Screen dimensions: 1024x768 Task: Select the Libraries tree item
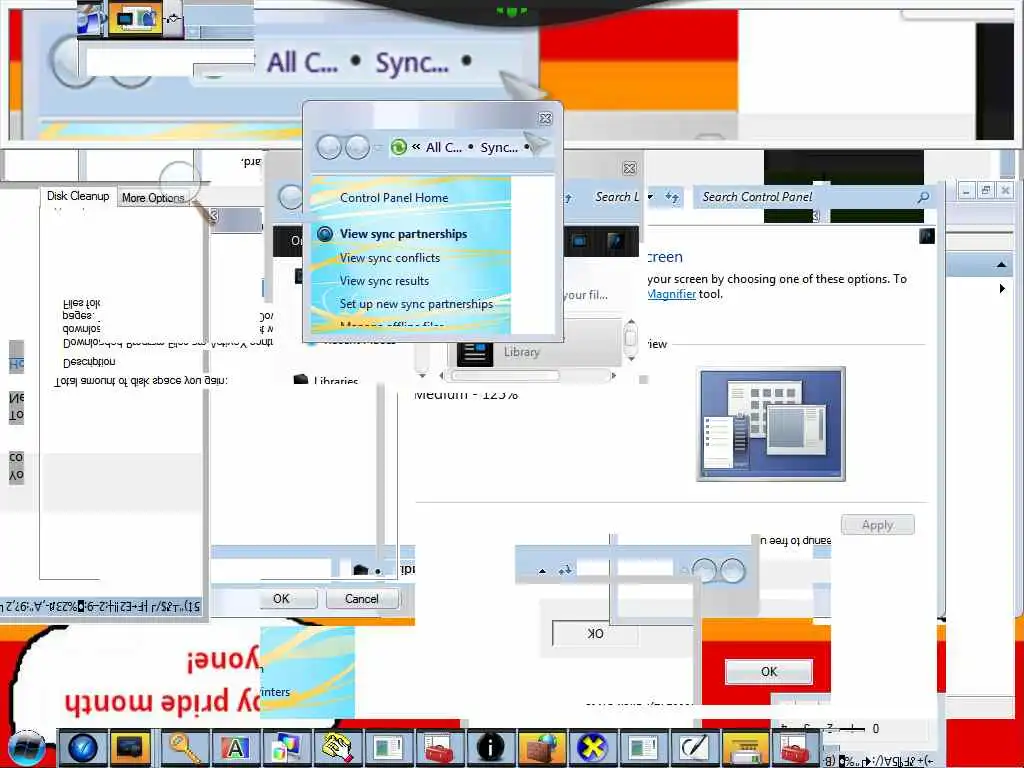(x=335, y=381)
